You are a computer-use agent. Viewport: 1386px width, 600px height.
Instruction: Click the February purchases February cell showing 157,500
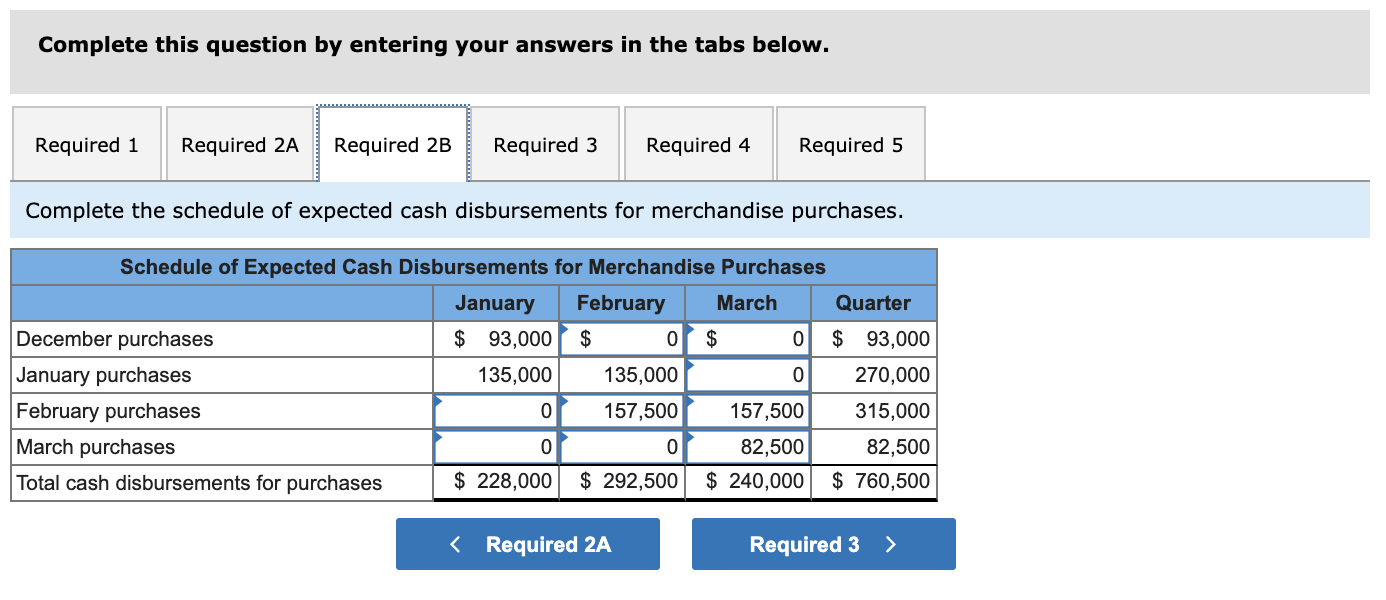pos(621,410)
